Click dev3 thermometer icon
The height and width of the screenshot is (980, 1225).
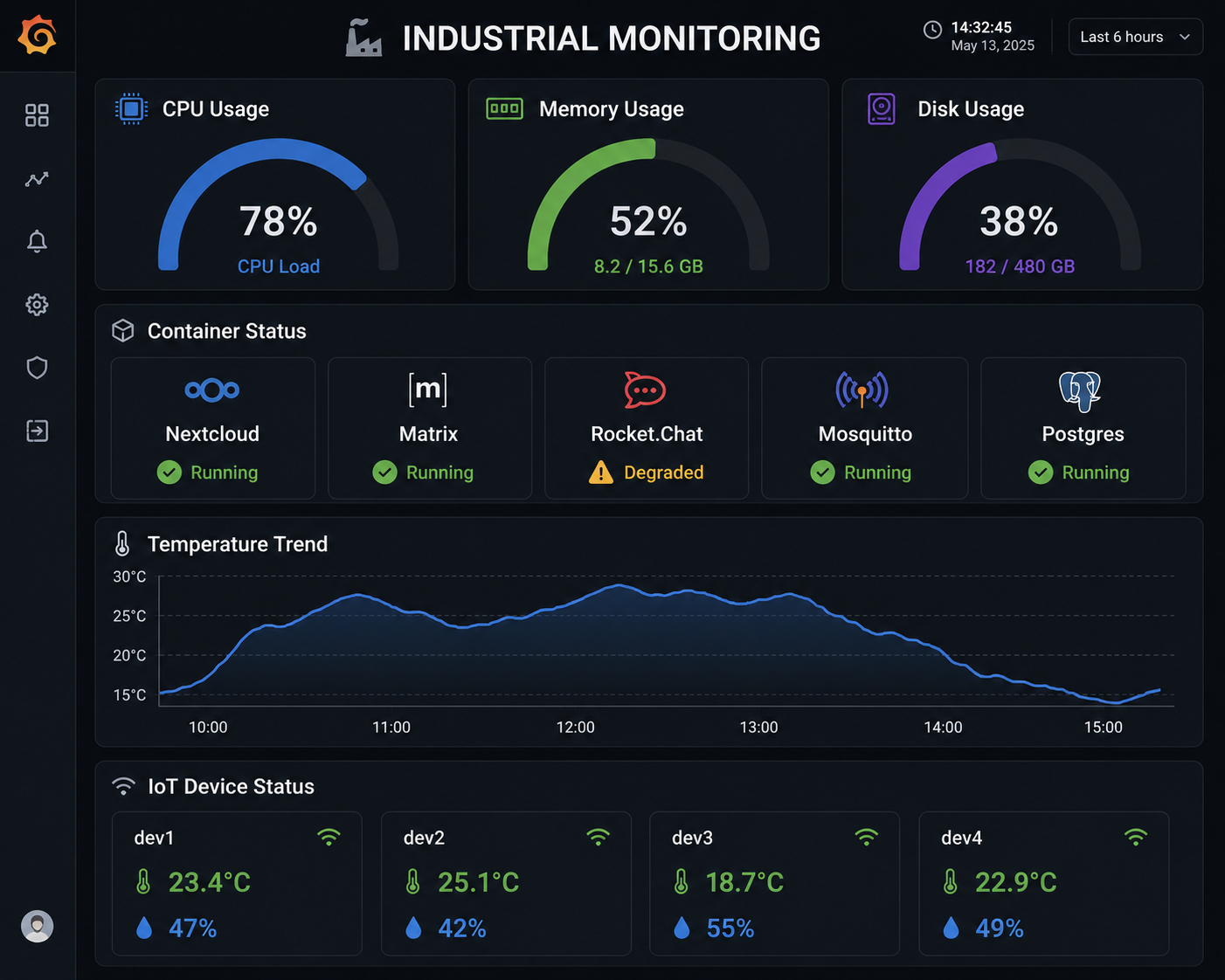[682, 882]
